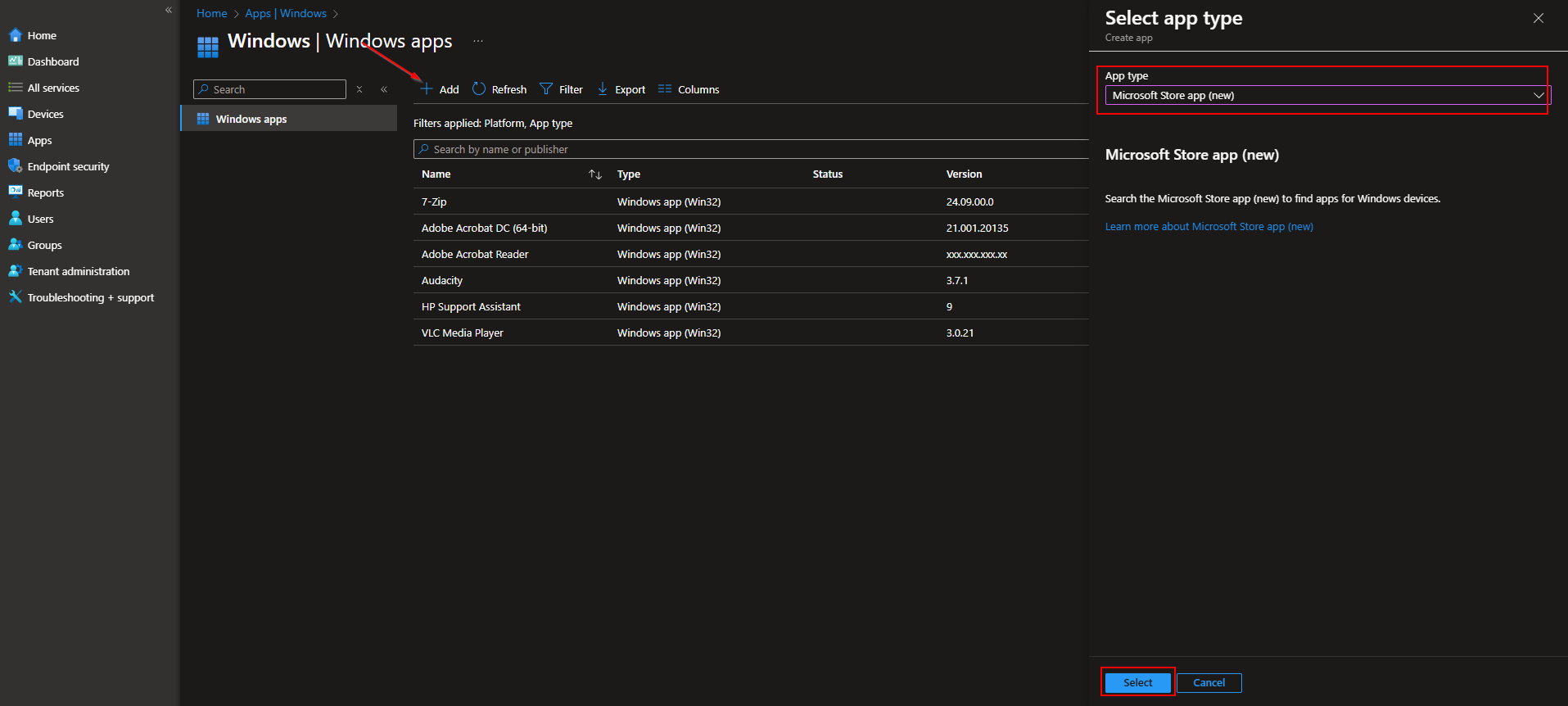Click the Type column header
The width and height of the screenshot is (1568, 706).
(x=629, y=174)
